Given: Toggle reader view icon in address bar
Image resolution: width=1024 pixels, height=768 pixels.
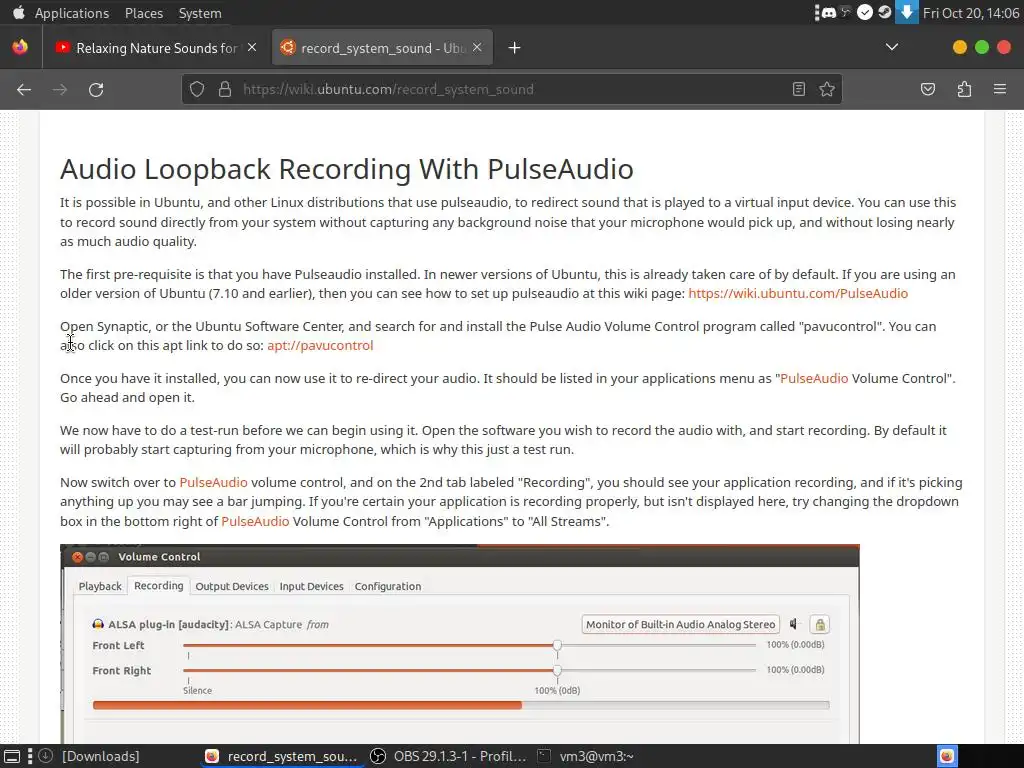Looking at the screenshot, I should (798, 89).
